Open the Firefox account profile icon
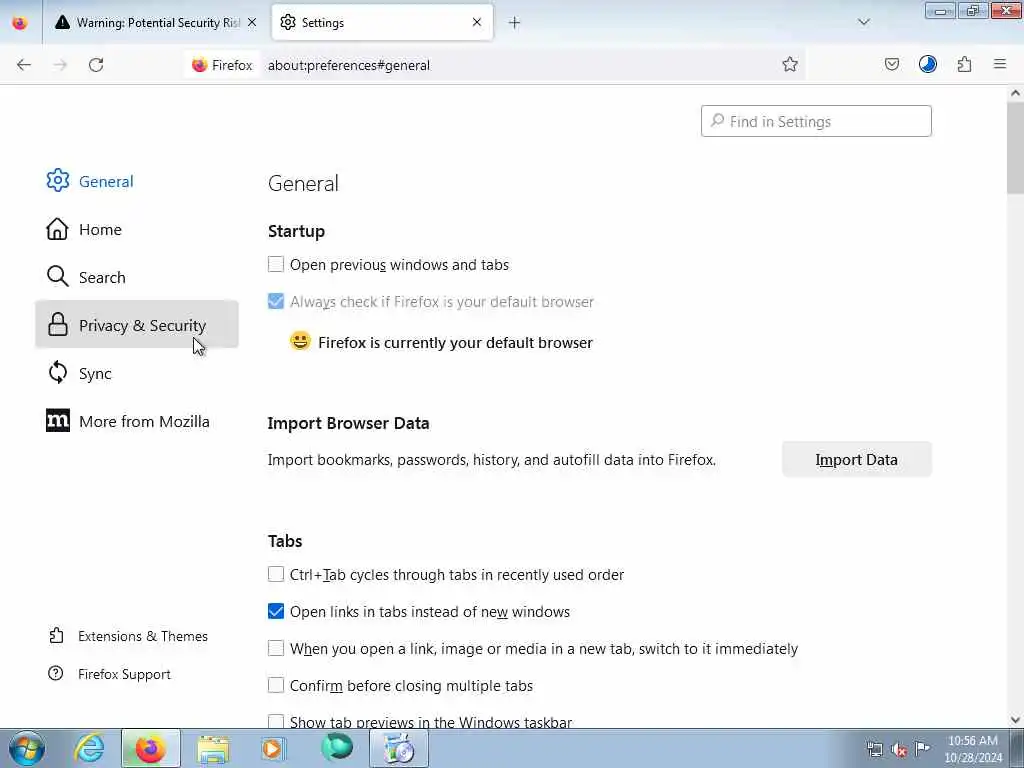The height and width of the screenshot is (768, 1024). click(x=927, y=64)
